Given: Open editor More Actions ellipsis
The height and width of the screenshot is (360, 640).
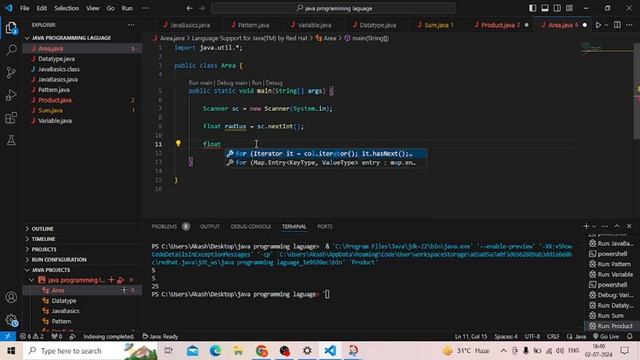Looking at the screenshot, I should click(629, 25).
